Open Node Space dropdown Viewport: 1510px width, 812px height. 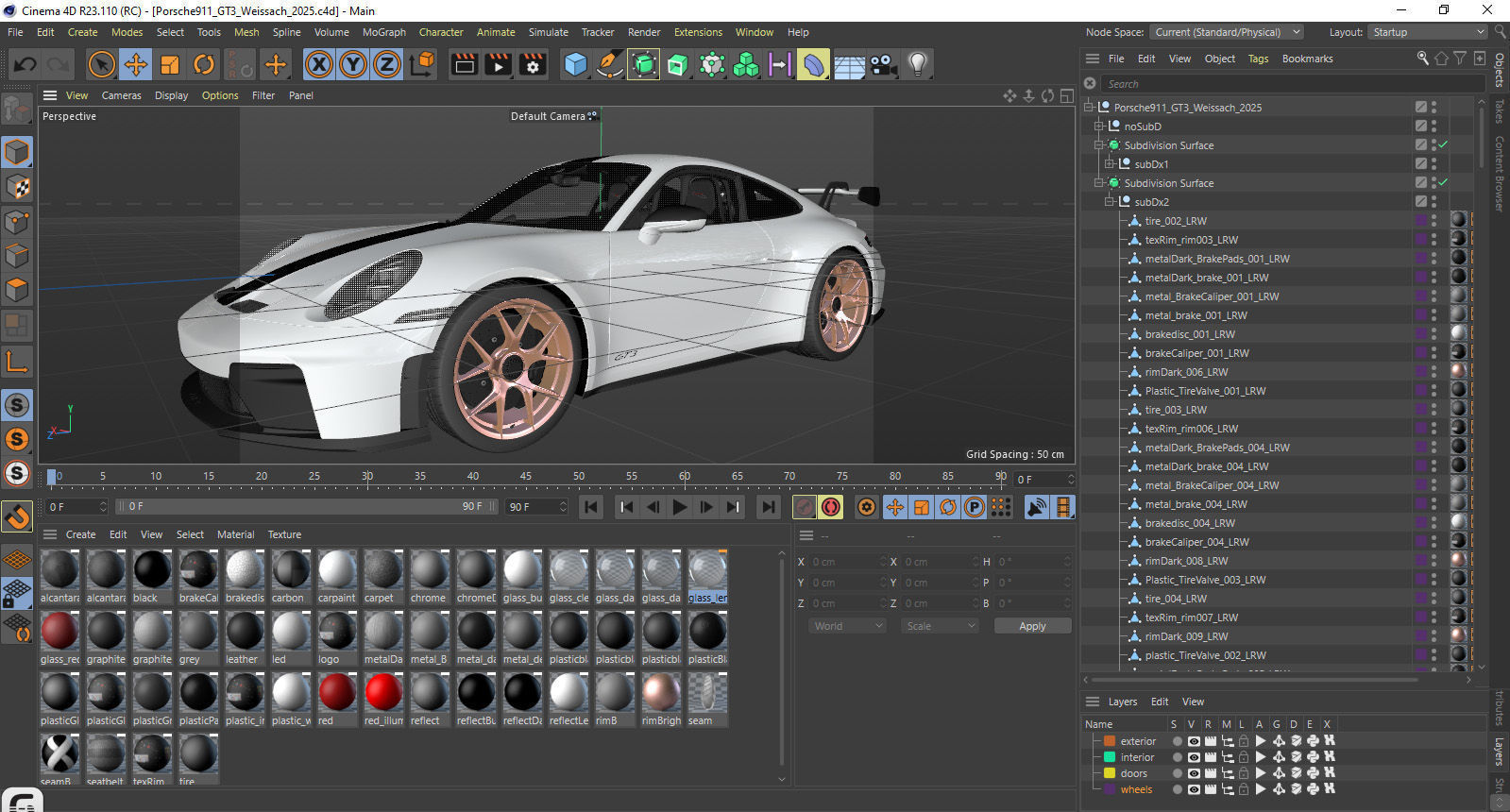click(1227, 32)
